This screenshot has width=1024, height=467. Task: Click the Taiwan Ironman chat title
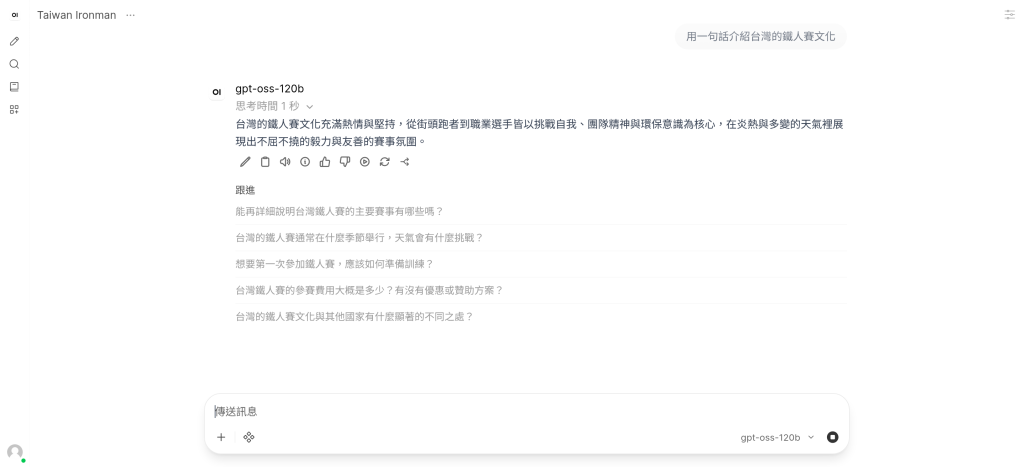point(76,15)
